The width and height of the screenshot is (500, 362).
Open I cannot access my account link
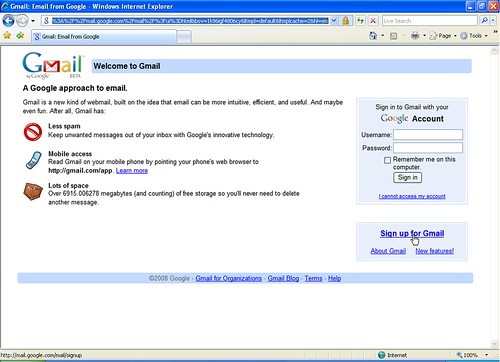(x=412, y=196)
